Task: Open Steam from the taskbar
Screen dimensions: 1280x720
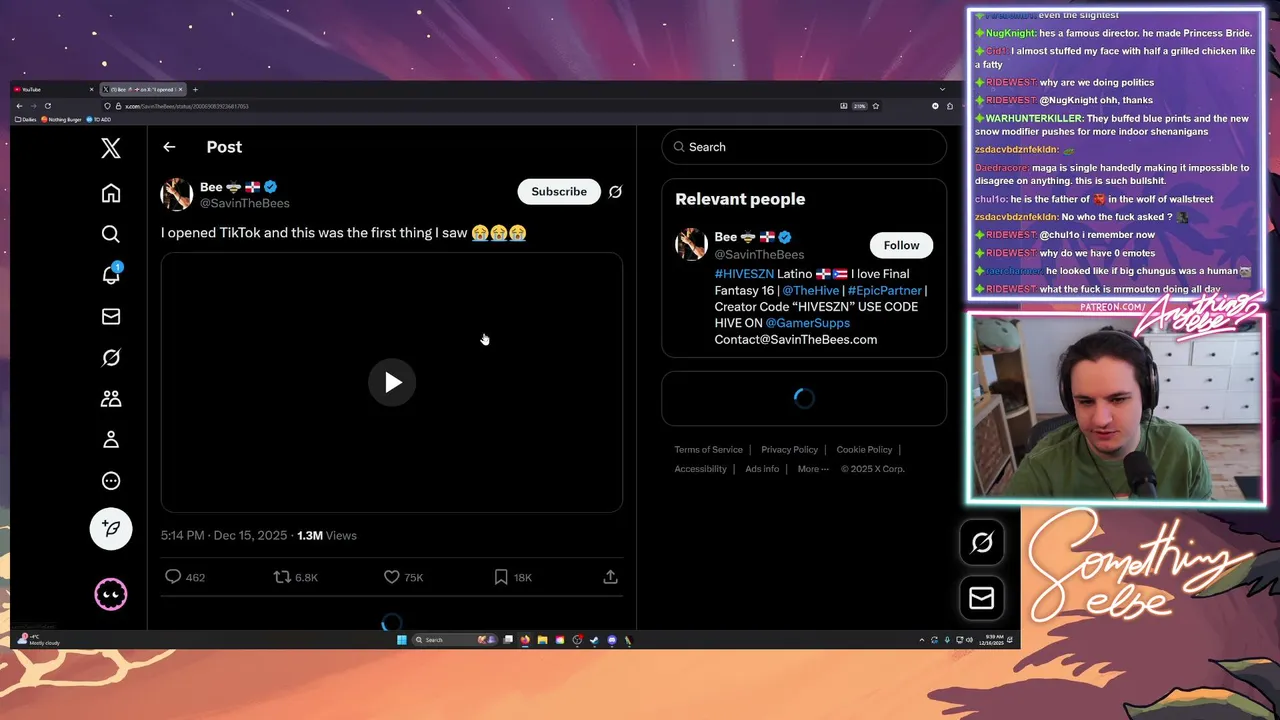Action: click(x=594, y=640)
